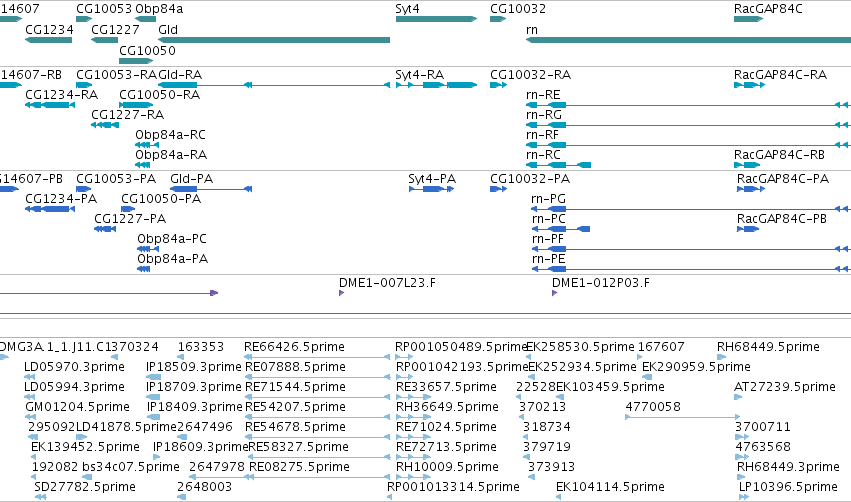Image resolution: width=851 pixels, height=502 pixels.
Task: Click the 'rn-PF' protein label
Action: tap(548, 239)
